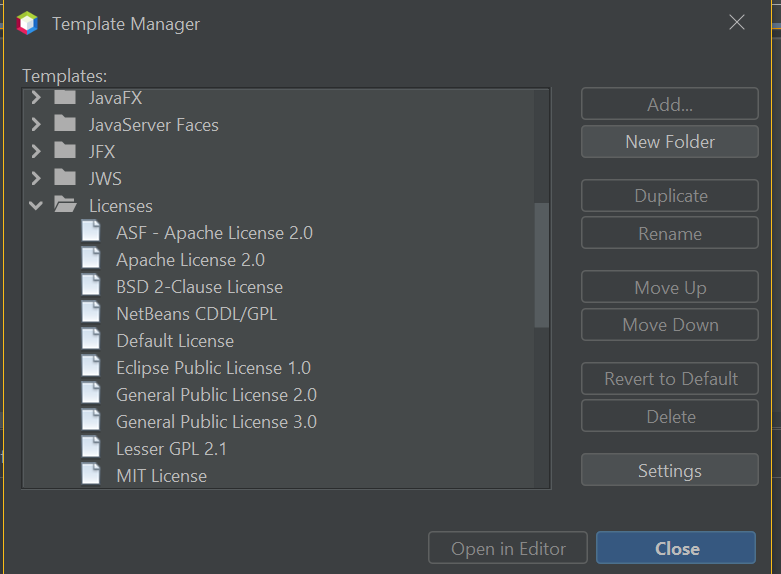Expand the JavaServer Faces folder
Screen dimensions: 781x574
pos(36,124)
